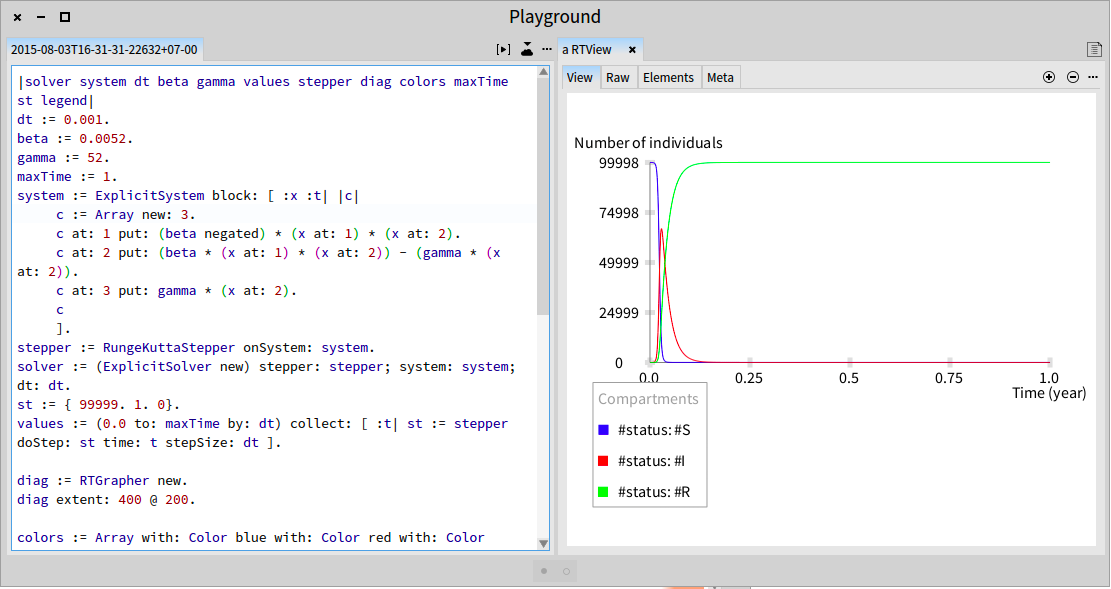Select the first pager dot at the bottom

(x=544, y=571)
